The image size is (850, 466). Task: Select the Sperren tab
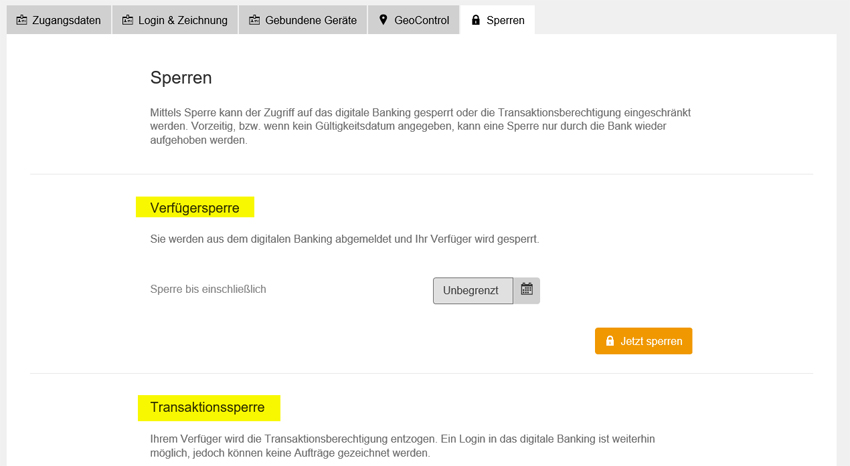click(x=497, y=20)
